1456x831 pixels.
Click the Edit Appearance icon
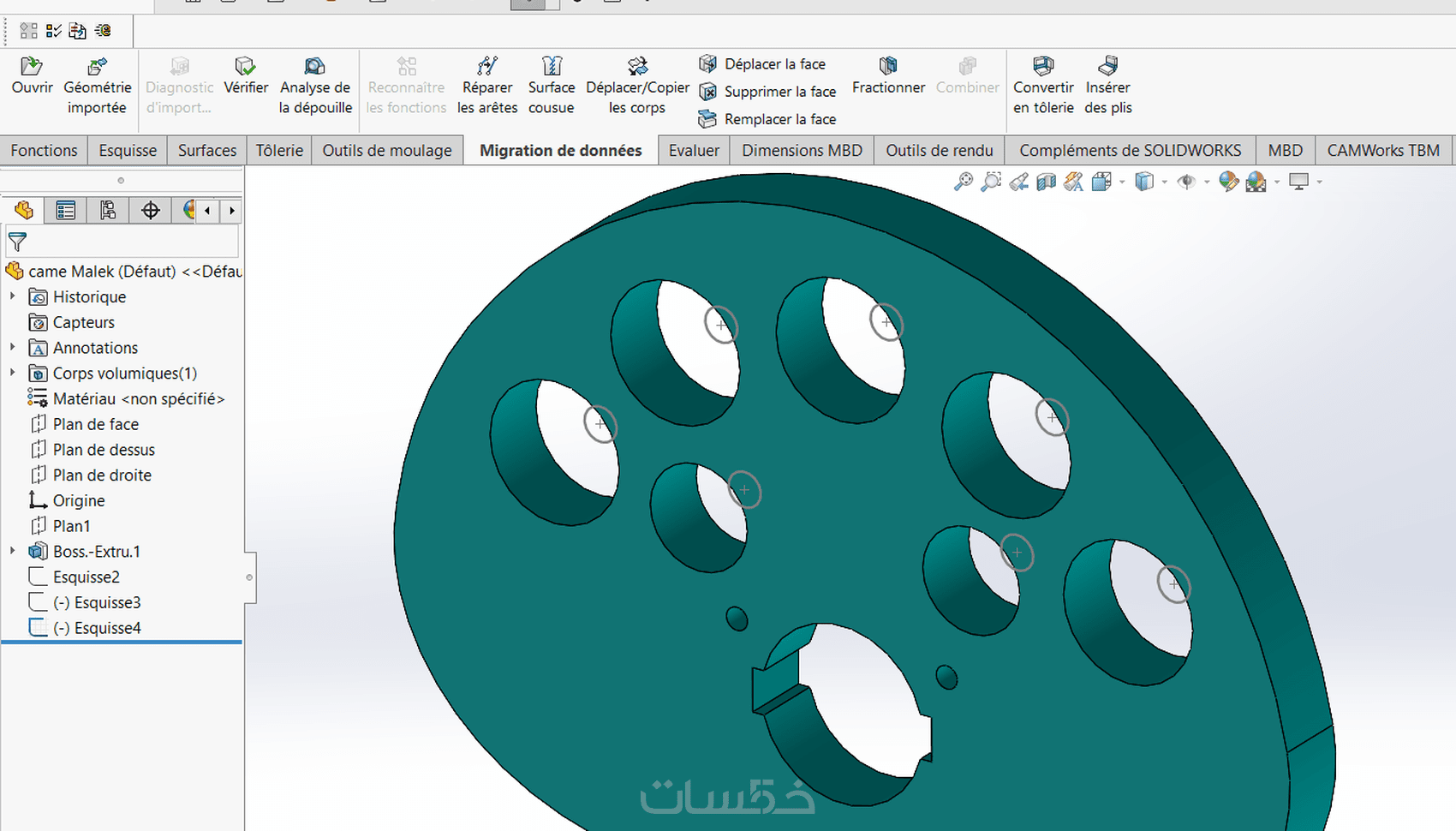(1228, 182)
